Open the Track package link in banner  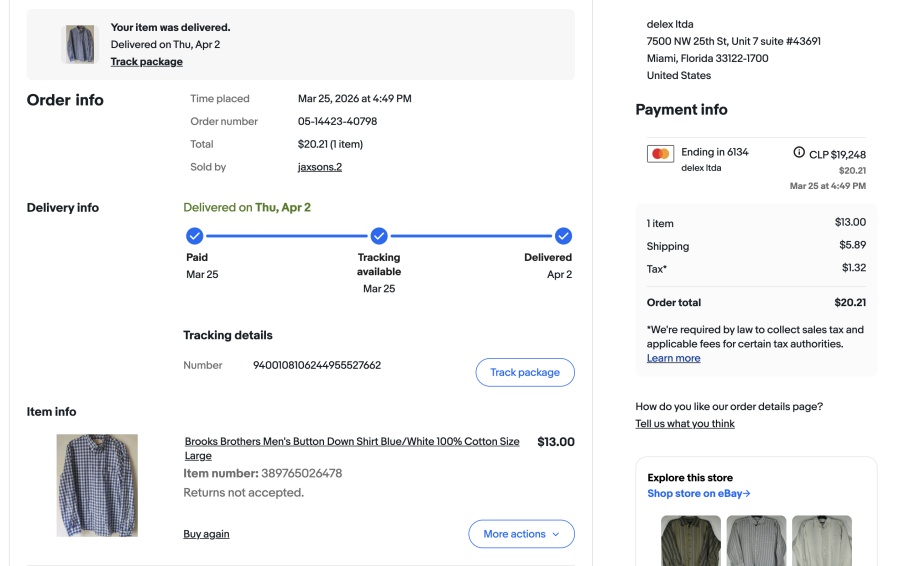click(x=146, y=62)
